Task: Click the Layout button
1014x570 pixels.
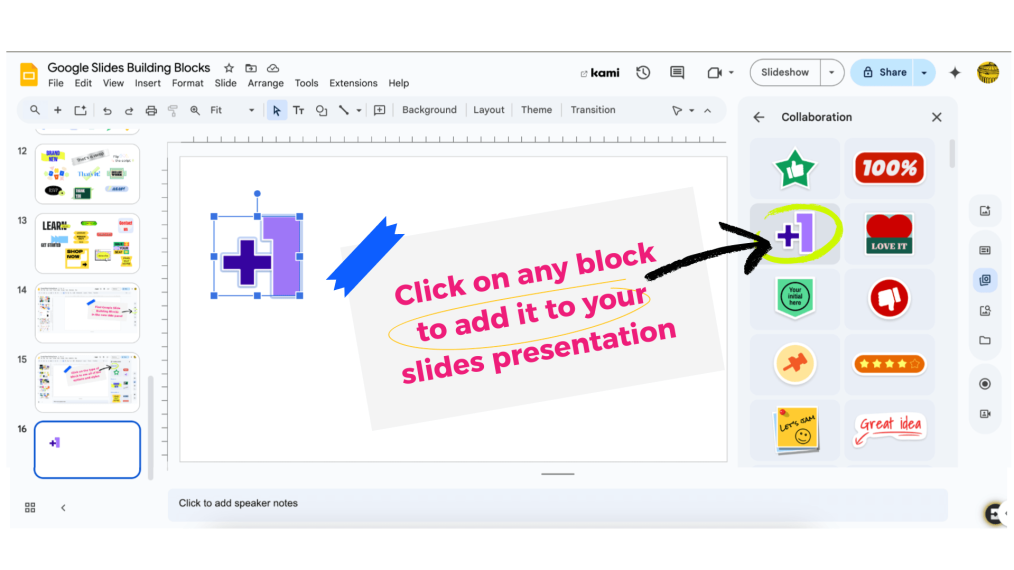Action: (488, 110)
